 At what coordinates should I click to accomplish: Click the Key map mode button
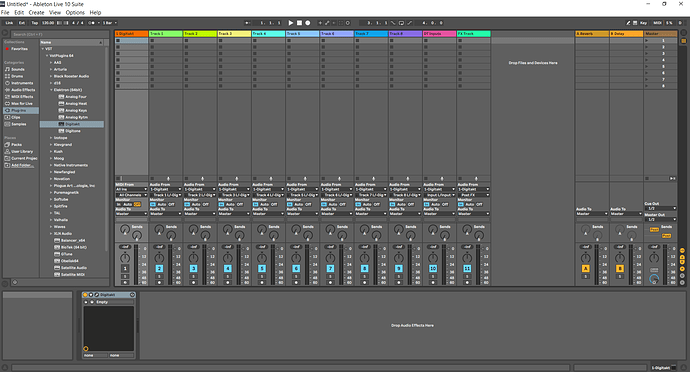coord(644,23)
